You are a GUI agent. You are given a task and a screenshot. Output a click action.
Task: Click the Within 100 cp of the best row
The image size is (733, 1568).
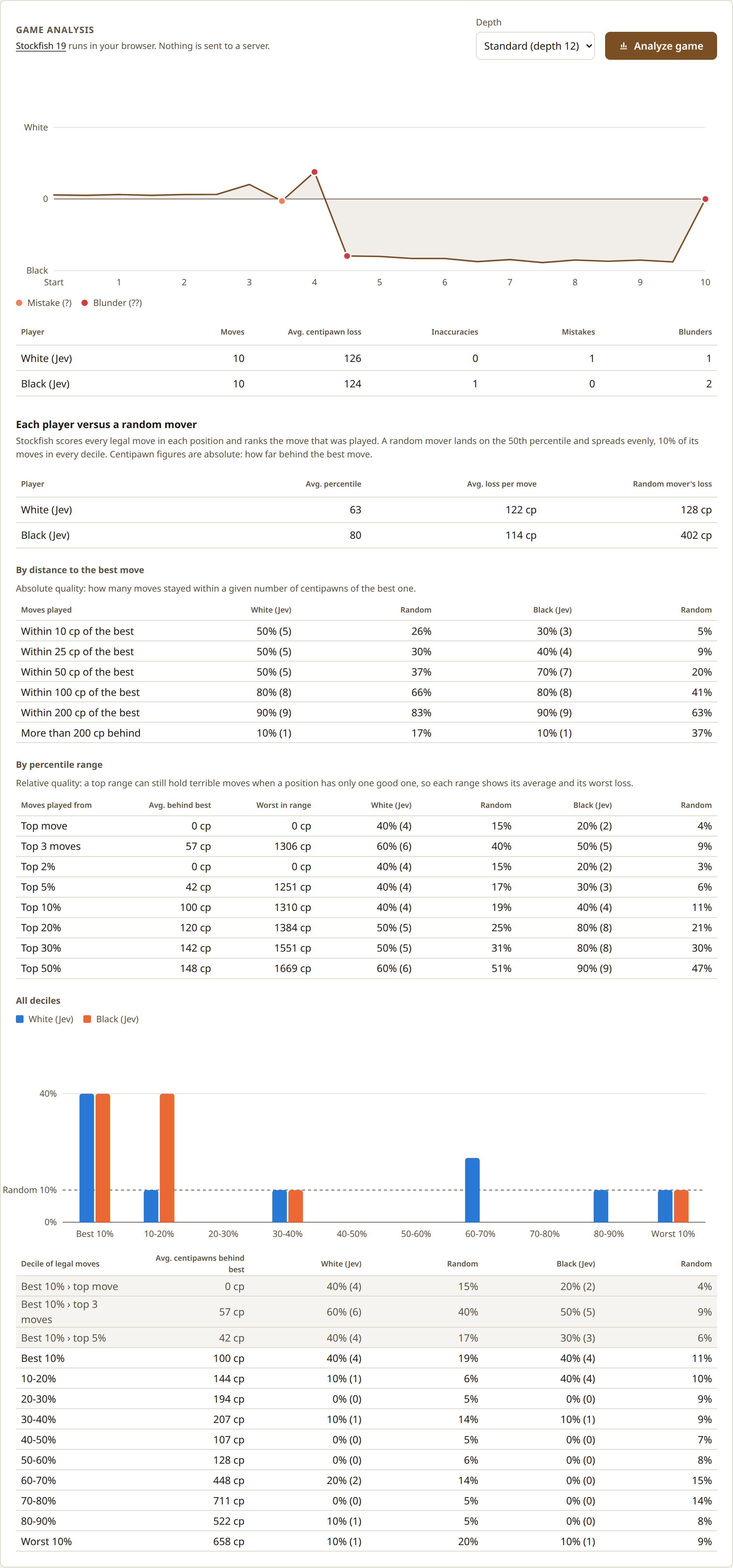coord(366,692)
